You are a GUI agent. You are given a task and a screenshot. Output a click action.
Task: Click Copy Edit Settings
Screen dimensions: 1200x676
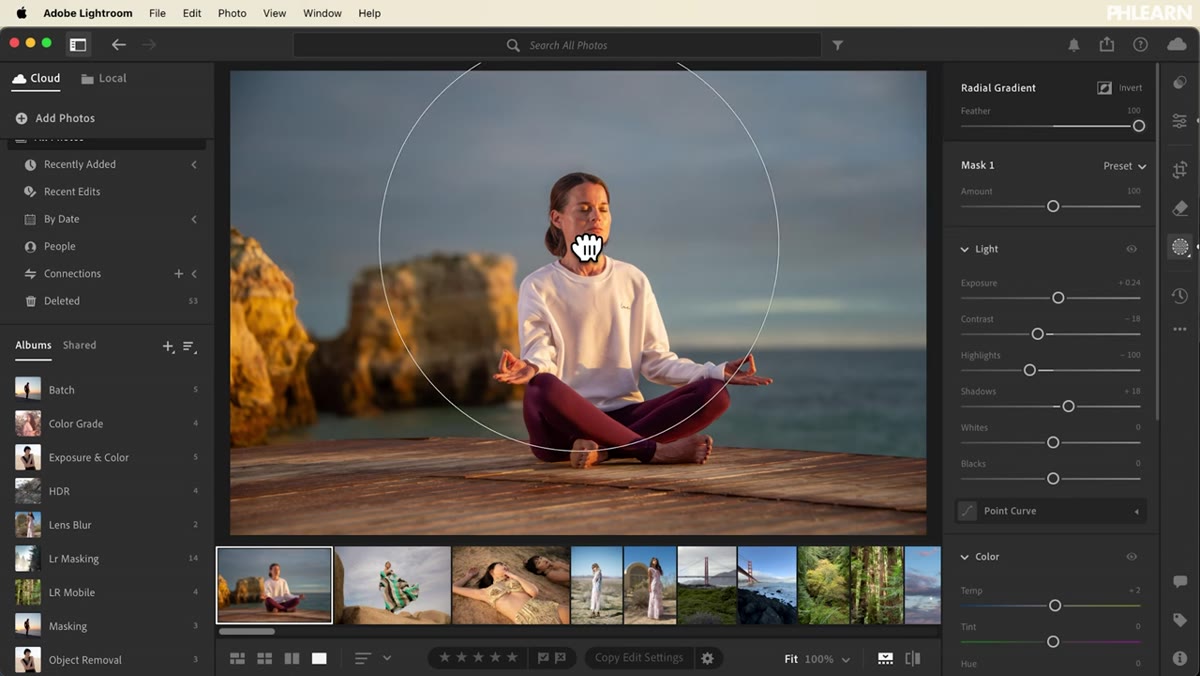[x=639, y=658]
